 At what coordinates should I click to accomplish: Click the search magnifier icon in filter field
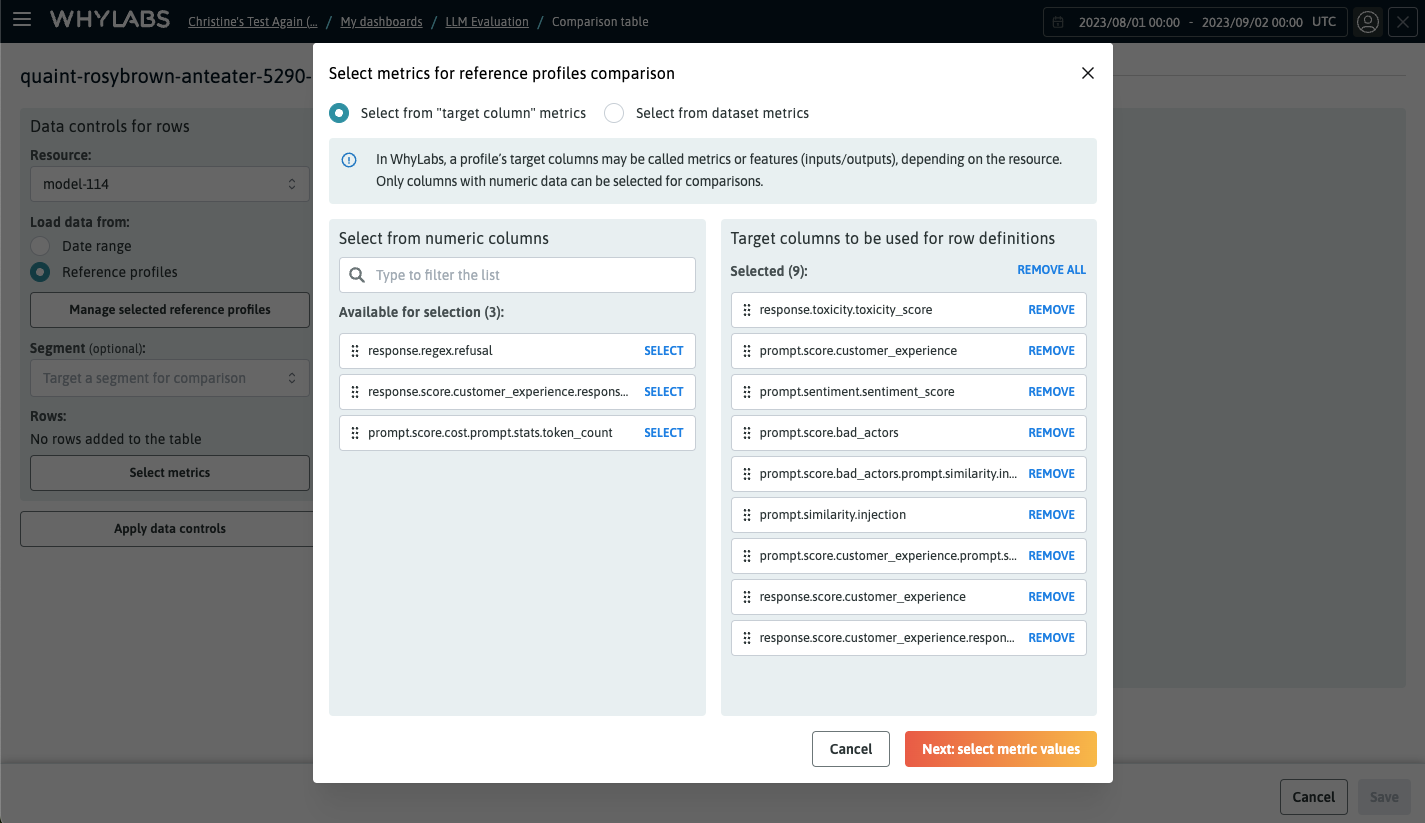356,274
